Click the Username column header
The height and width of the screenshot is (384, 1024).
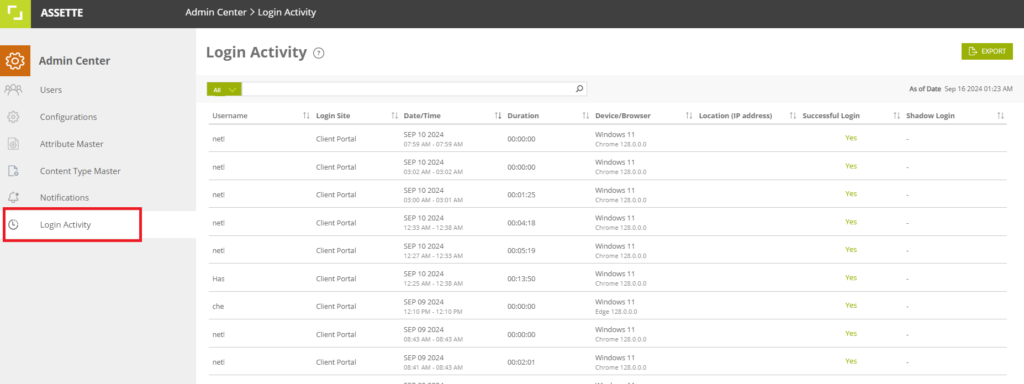(x=230, y=116)
